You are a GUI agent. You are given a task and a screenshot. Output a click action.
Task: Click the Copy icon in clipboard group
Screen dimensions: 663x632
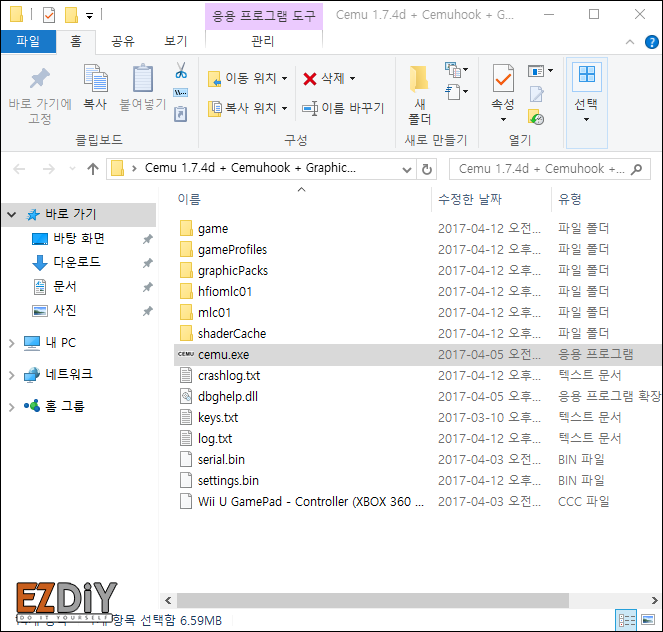coord(96,78)
